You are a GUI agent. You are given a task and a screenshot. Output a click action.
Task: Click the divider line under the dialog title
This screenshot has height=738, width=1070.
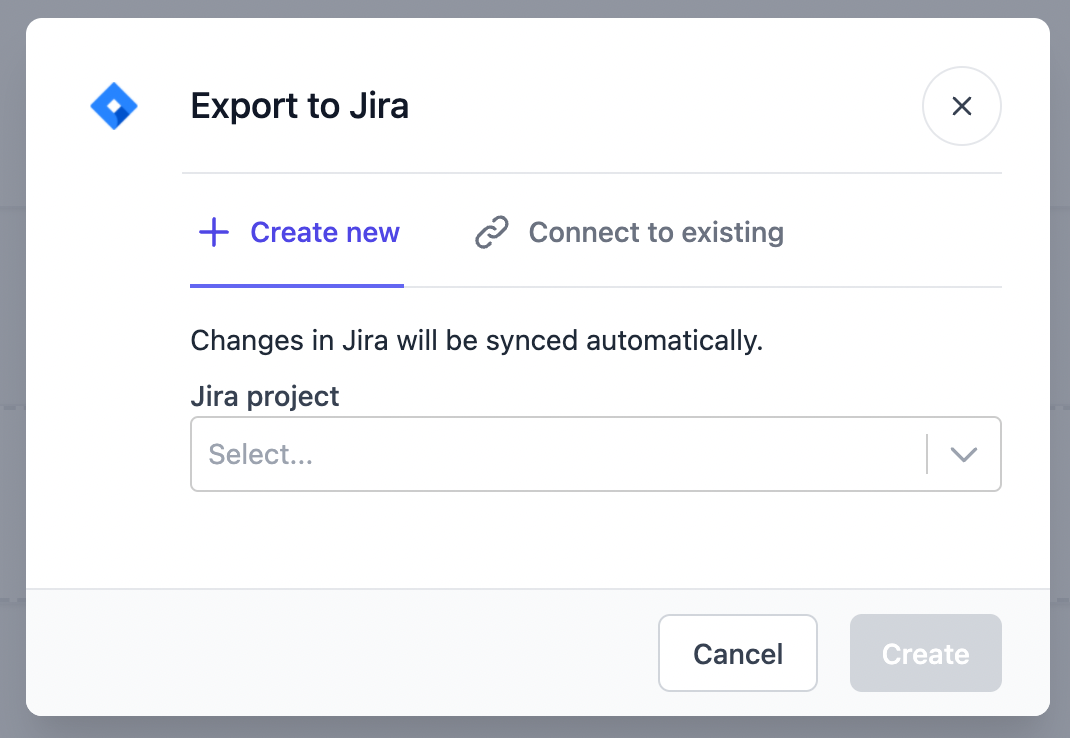coord(590,173)
